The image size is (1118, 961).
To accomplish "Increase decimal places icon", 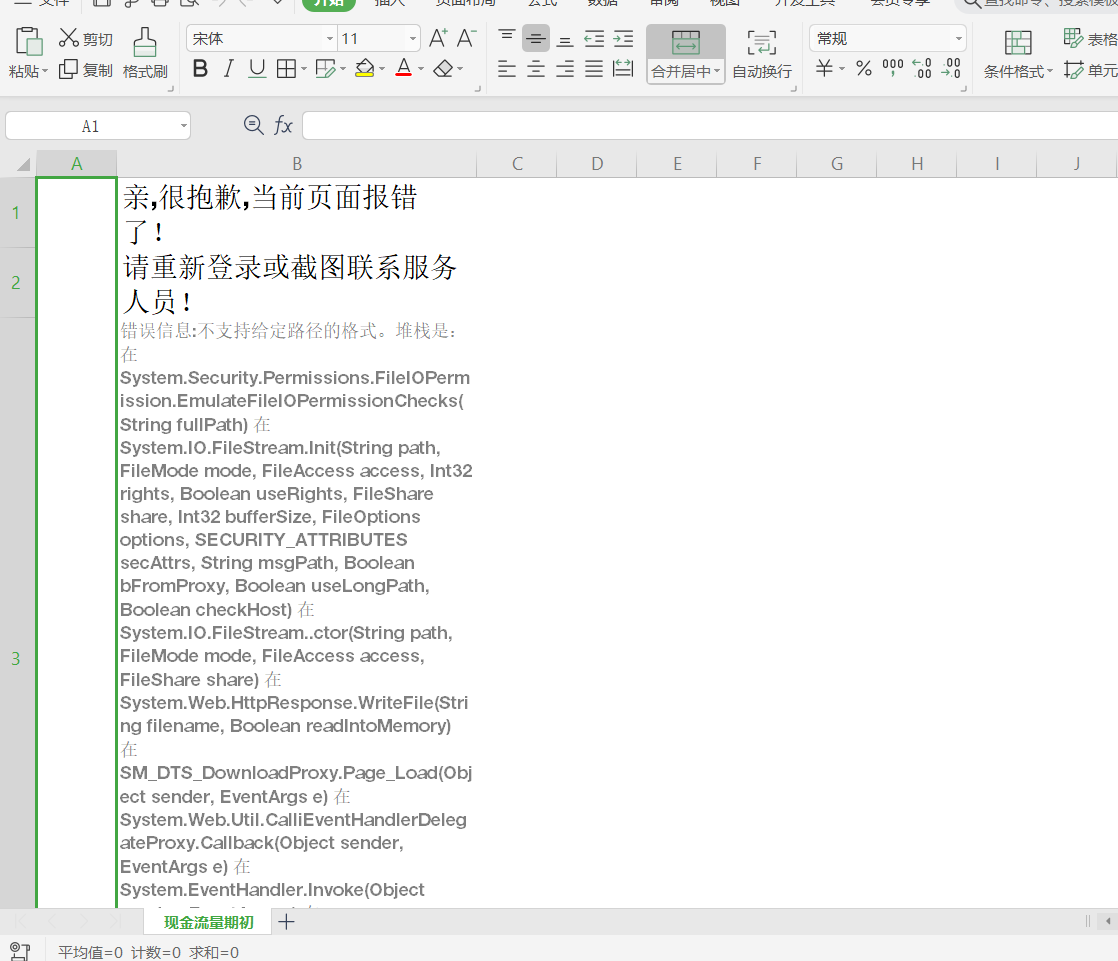I will click(922, 68).
